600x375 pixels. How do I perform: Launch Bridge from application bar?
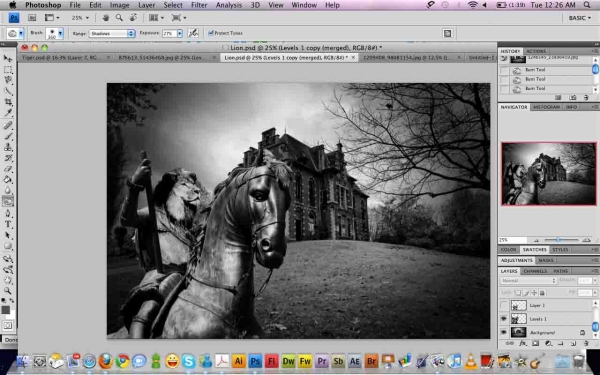pos(32,18)
